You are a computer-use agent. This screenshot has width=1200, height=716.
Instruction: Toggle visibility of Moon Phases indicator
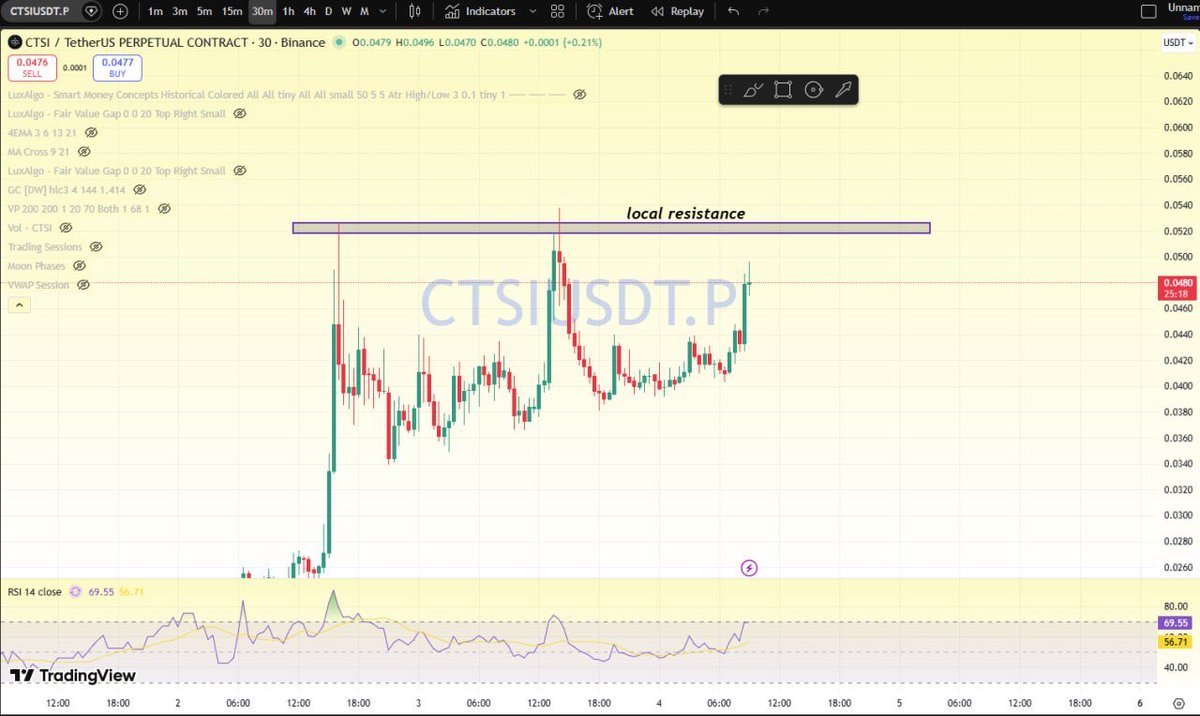click(x=79, y=265)
